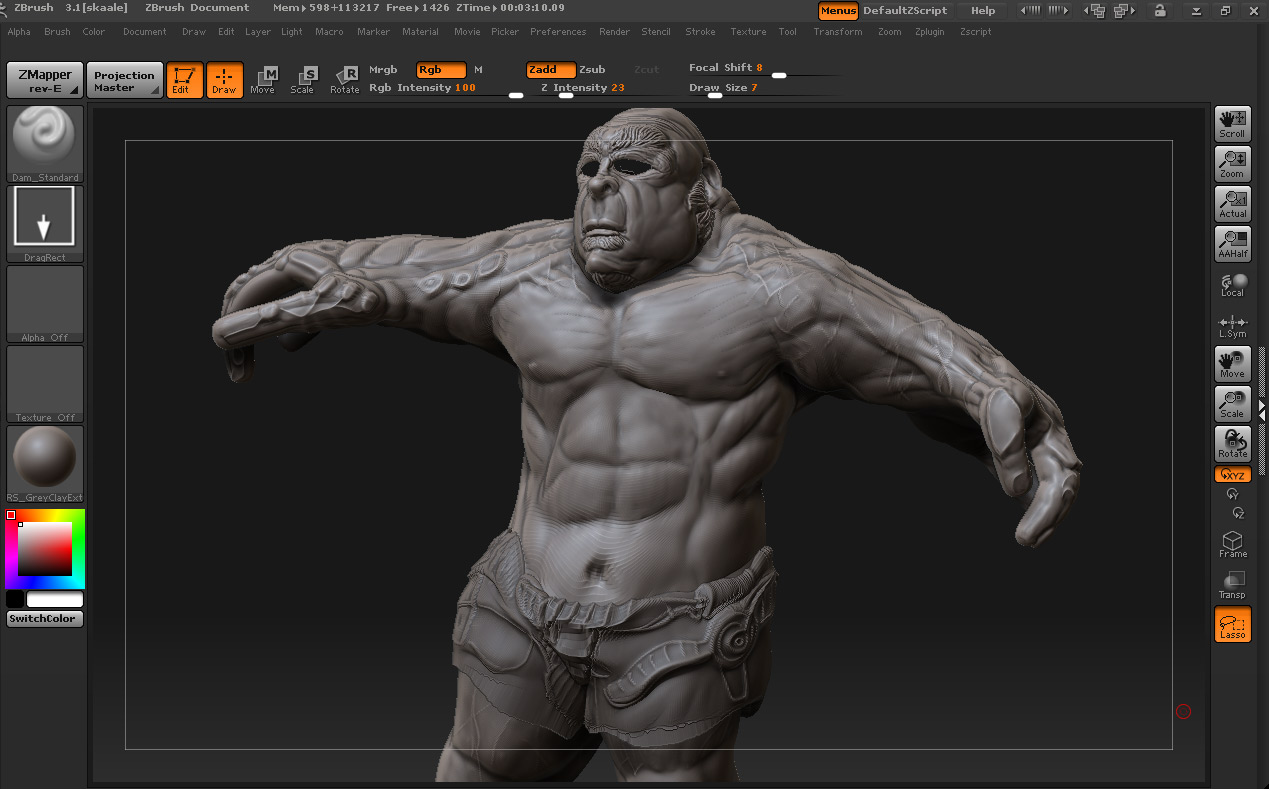This screenshot has width=1269, height=789.
Task: Open the Texture_Off texture picker
Action: [x=45, y=384]
